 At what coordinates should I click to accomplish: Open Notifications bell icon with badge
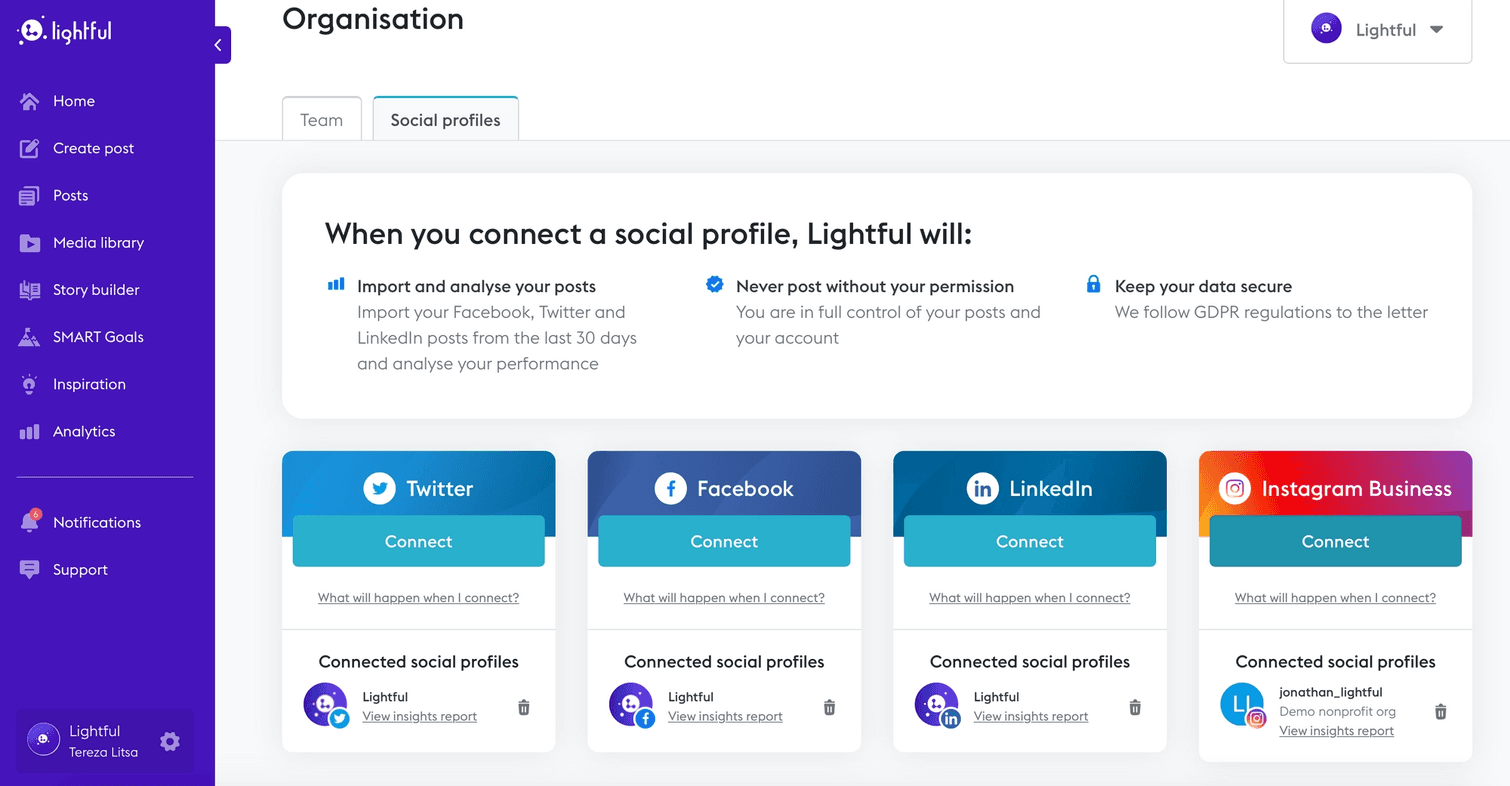30,522
